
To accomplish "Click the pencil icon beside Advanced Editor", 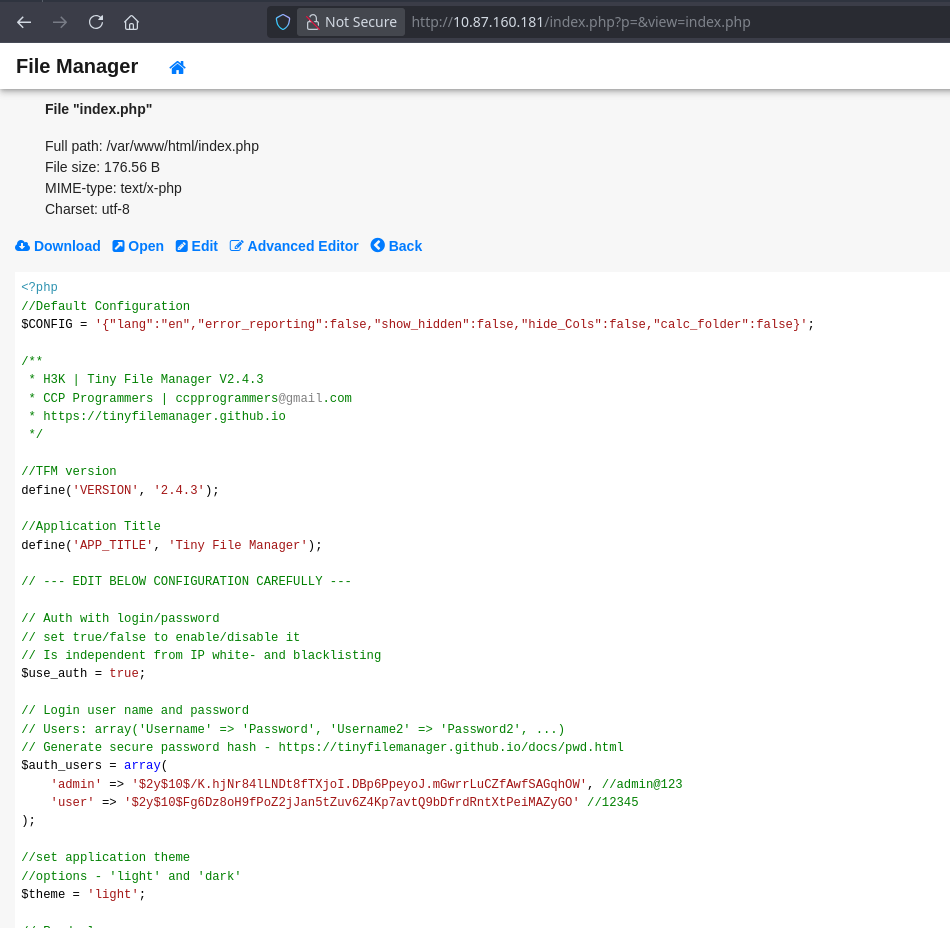I will [x=237, y=246].
